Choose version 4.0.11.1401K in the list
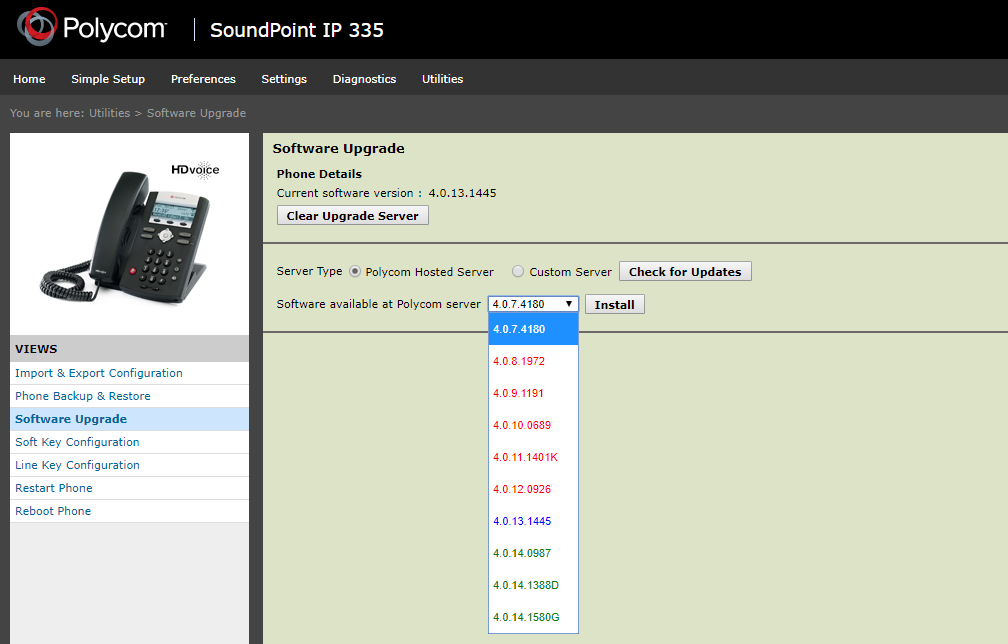Image resolution: width=1008 pixels, height=644 pixels. [x=534, y=458]
